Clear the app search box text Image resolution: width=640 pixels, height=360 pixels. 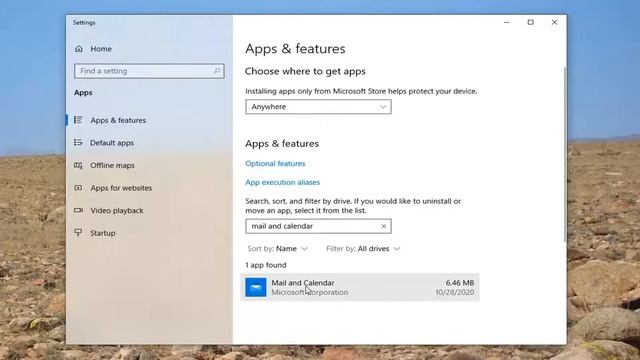(x=383, y=226)
